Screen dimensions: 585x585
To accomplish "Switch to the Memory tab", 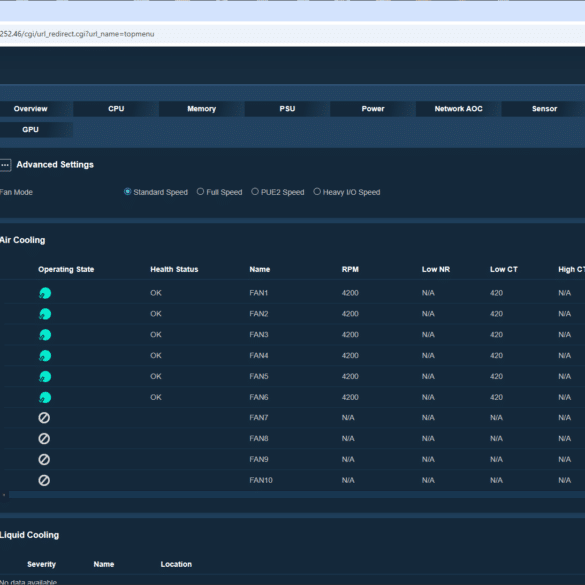I will (x=201, y=109).
